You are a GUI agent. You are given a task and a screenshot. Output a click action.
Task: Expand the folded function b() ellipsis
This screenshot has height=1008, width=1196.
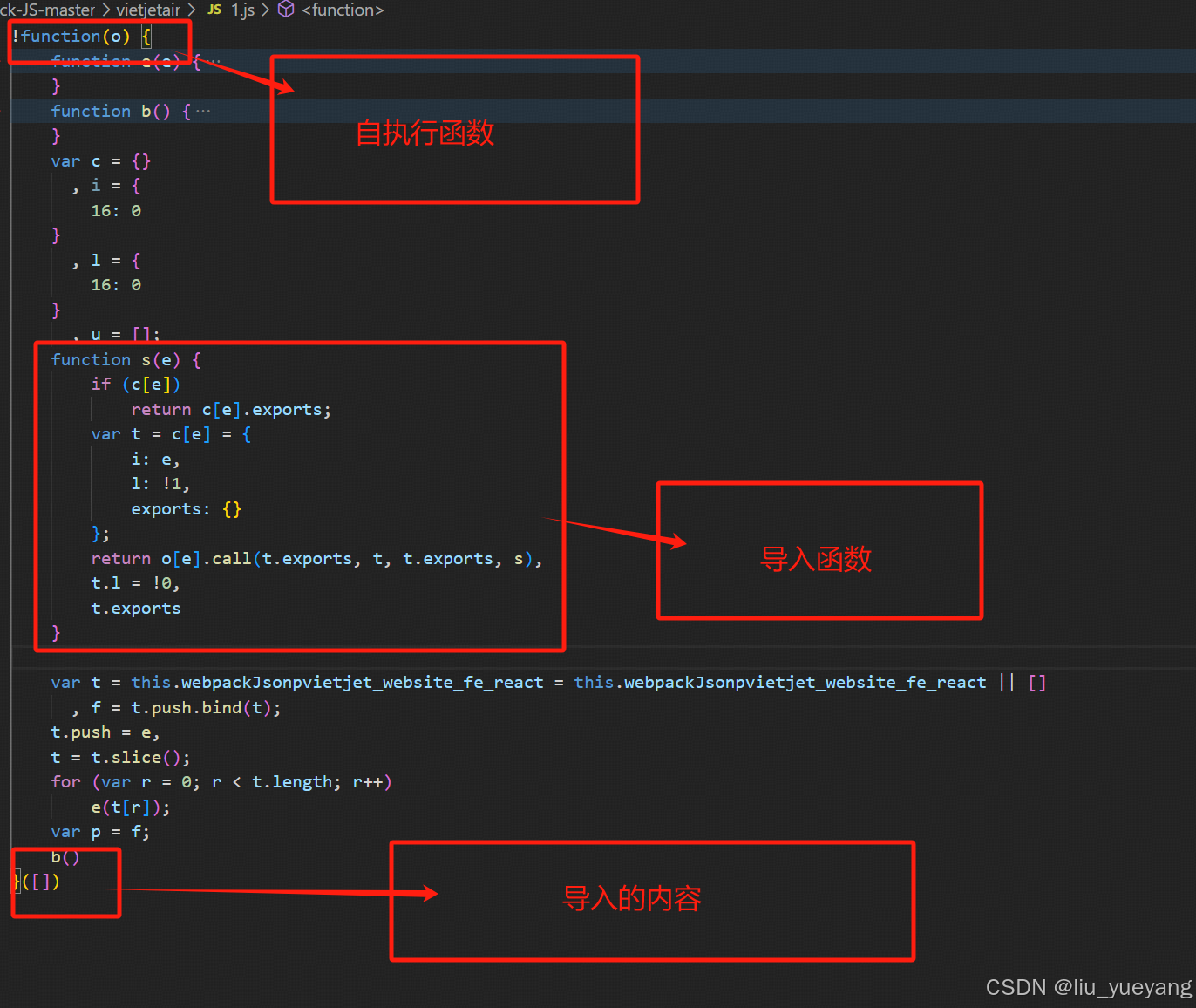pyautogui.click(x=203, y=111)
